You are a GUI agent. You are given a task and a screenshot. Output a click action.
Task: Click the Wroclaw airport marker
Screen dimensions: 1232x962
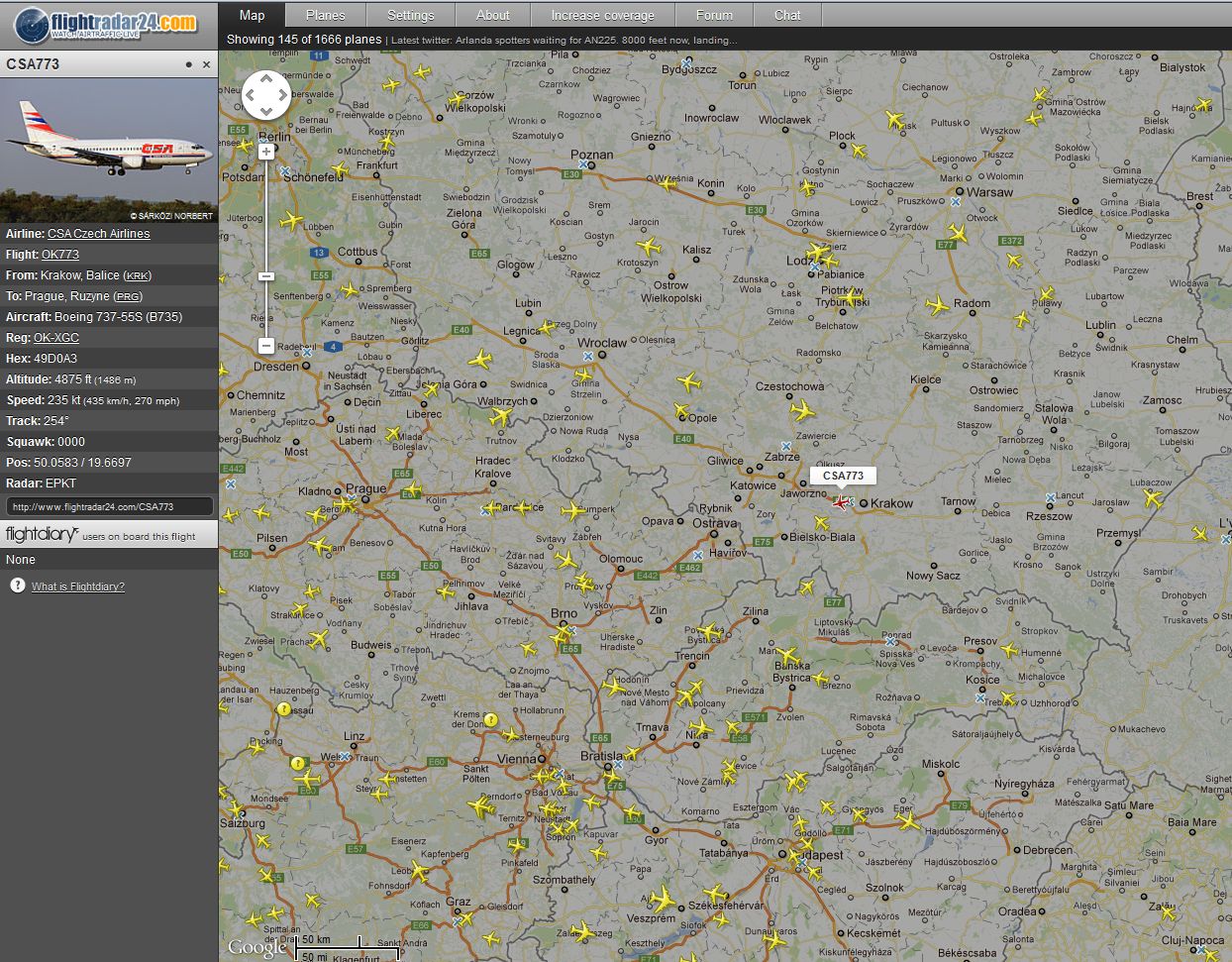(588, 356)
